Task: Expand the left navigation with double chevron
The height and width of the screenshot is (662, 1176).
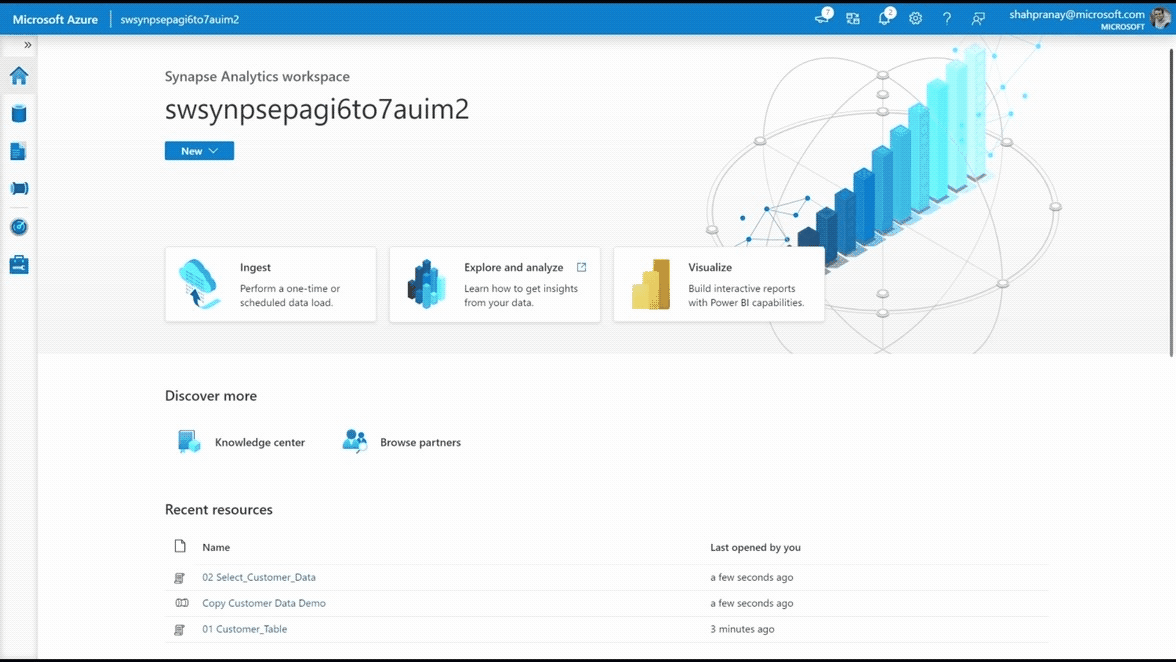Action: pyautogui.click(x=28, y=45)
